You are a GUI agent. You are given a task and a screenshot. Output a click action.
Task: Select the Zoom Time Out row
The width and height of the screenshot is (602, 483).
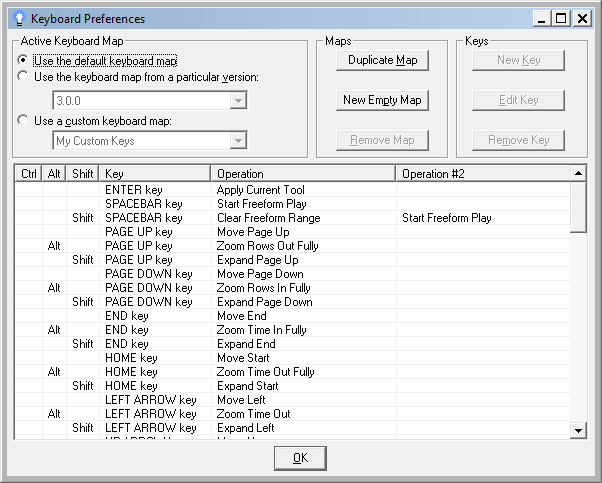pos(293,414)
